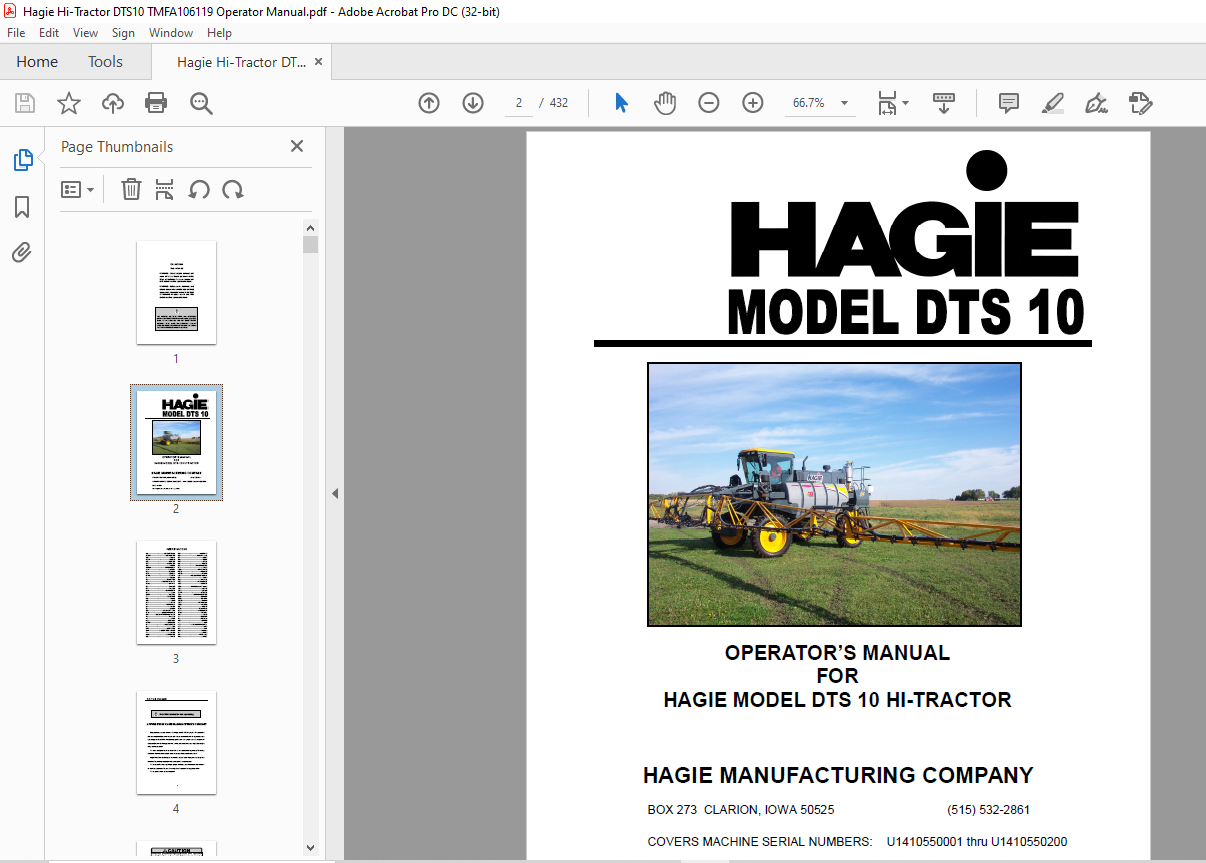Switch to the Tools tab

pos(105,62)
